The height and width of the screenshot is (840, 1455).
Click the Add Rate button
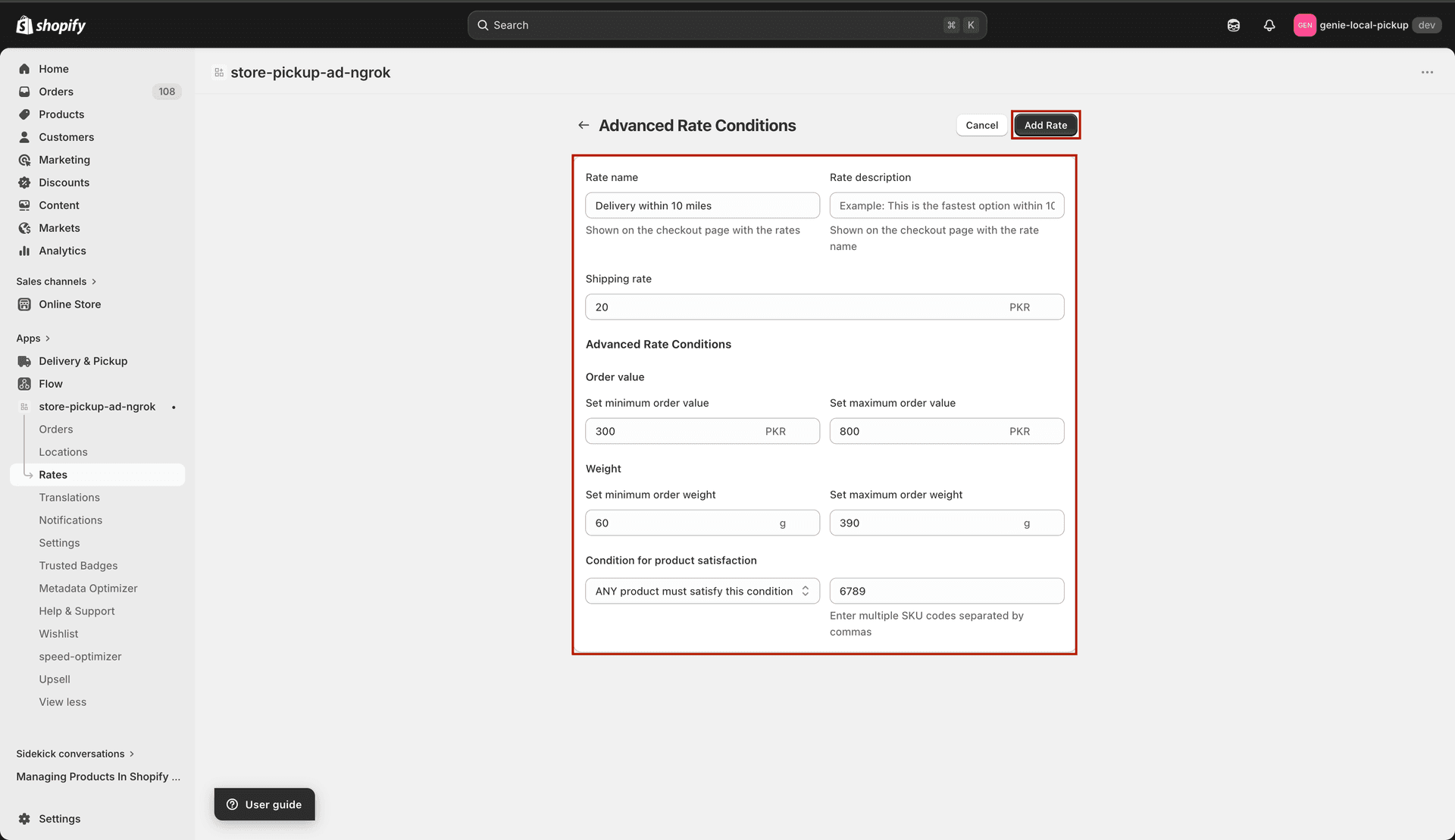[x=1046, y=125]
